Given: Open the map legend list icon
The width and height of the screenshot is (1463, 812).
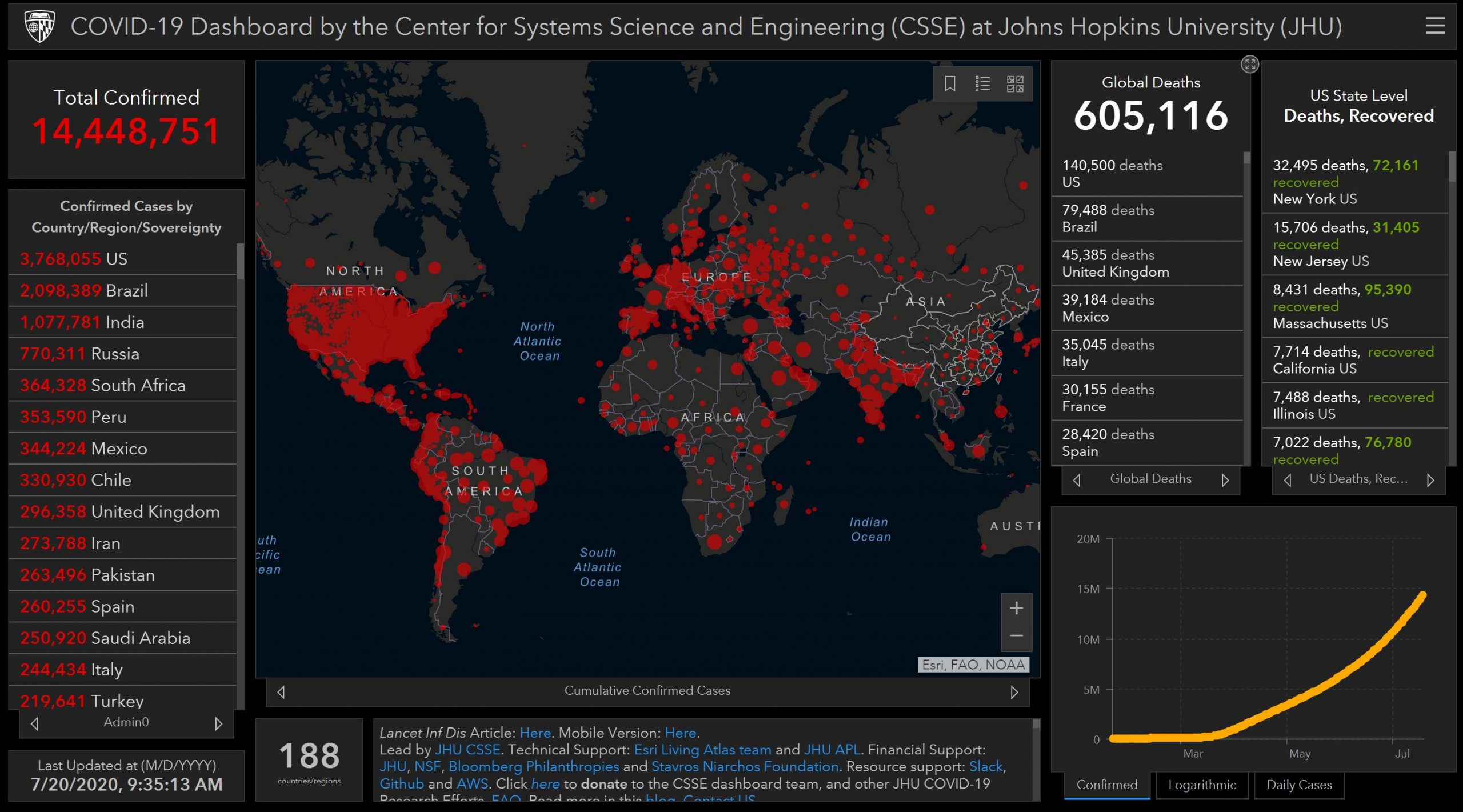Looking at the screenshot, I should [982, 84].
